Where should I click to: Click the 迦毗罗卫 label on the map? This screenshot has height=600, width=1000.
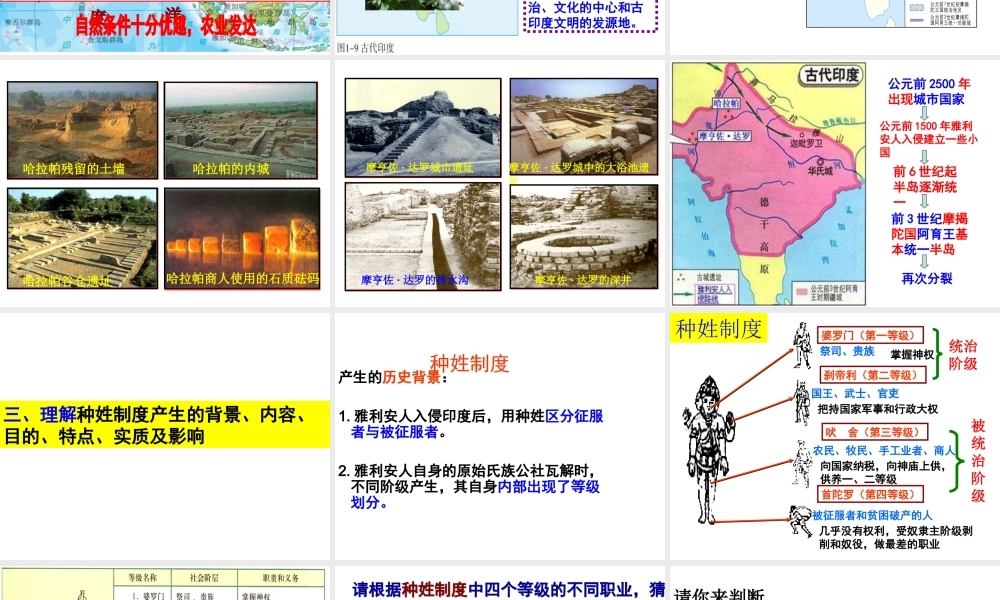click(x=806, y=143)
